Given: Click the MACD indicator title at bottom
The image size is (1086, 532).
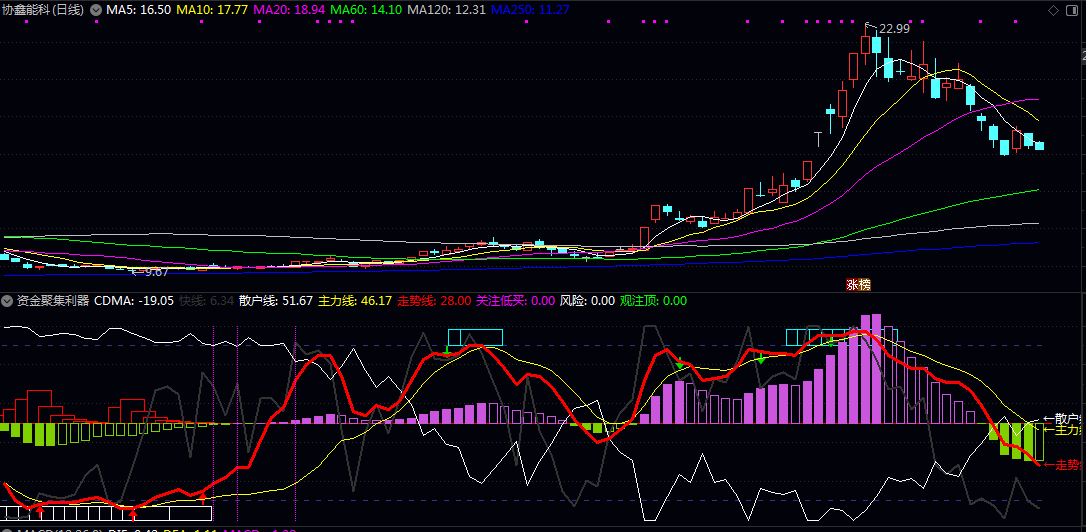Looking at the screenshot, I should (60, 530).
